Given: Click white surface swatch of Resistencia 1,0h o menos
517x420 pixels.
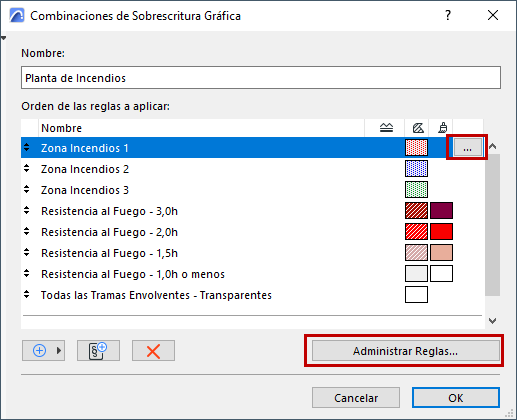Looking at the screenshot, I should pyautogui.click(x=441, y=274).
